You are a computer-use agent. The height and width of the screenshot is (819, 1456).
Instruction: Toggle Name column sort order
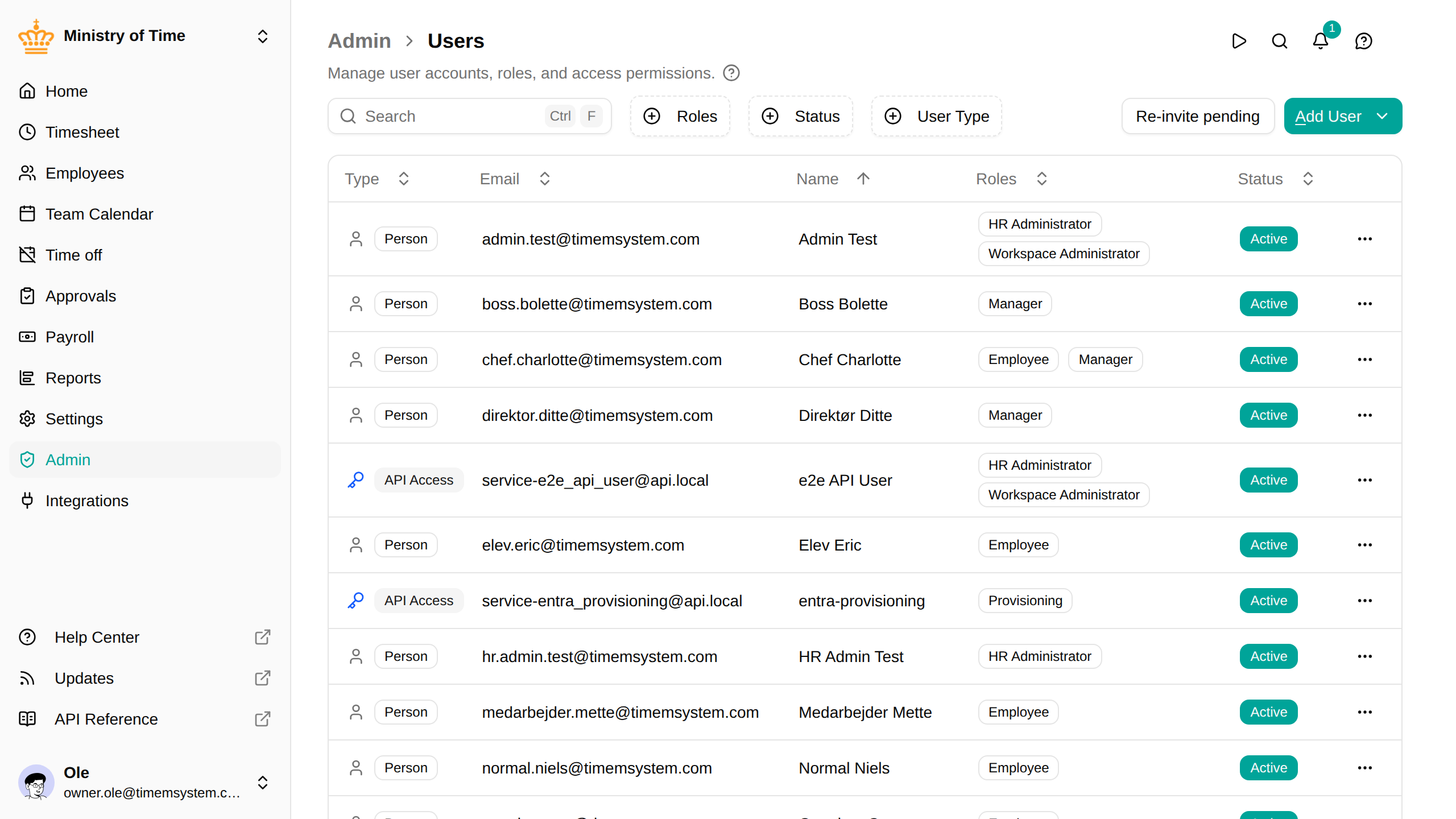coord(833,179)
